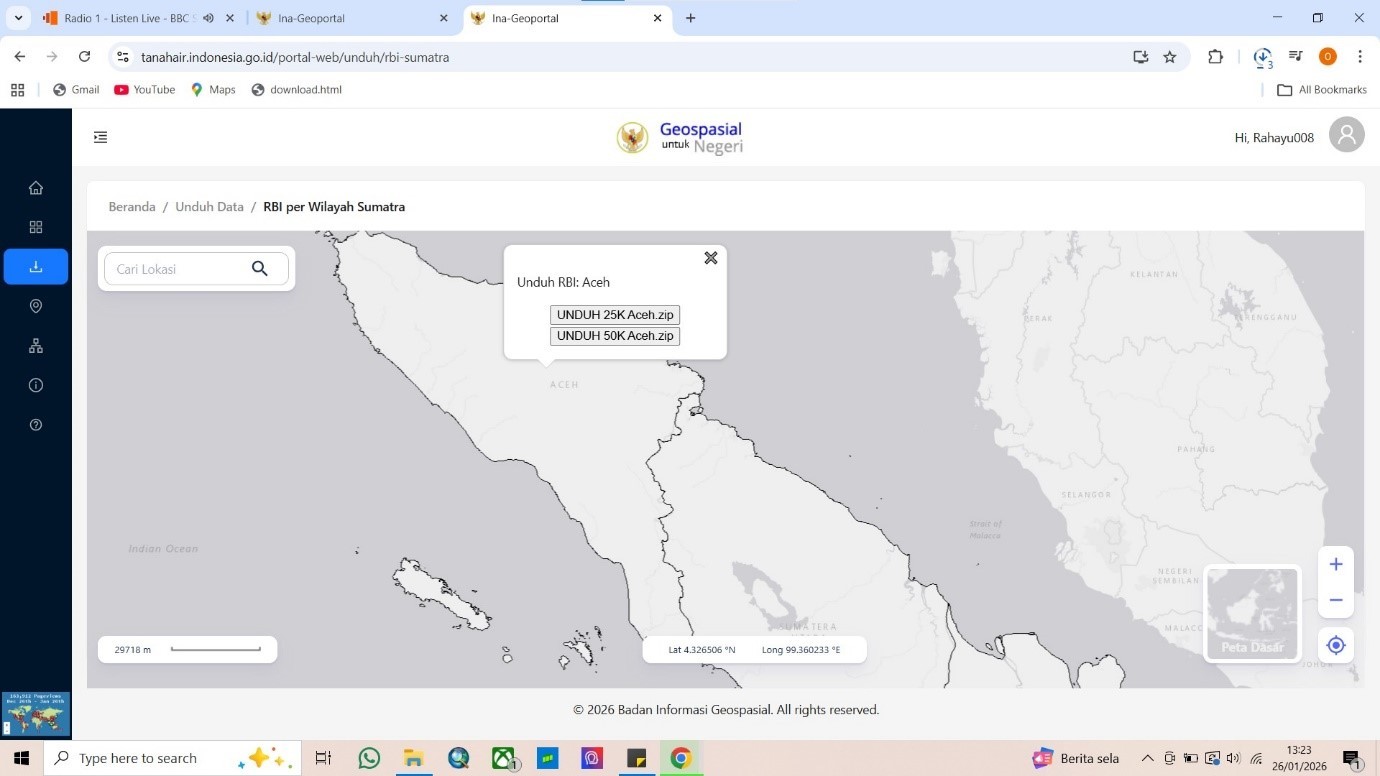Close the Unduh RBI Aceh popup
The width and height of the screenshot is (1380, 776).
(x=710, y=258)
